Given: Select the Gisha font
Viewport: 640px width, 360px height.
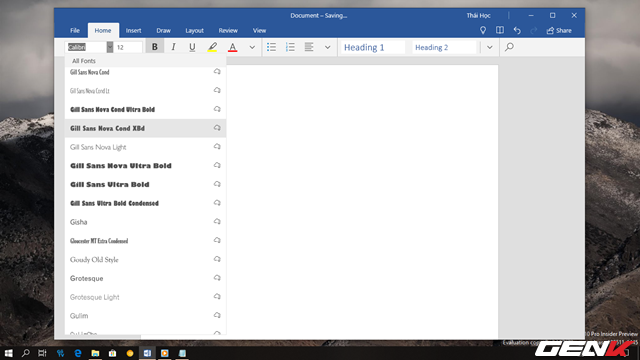Looking at the screenshot, I should click(145, 222).
